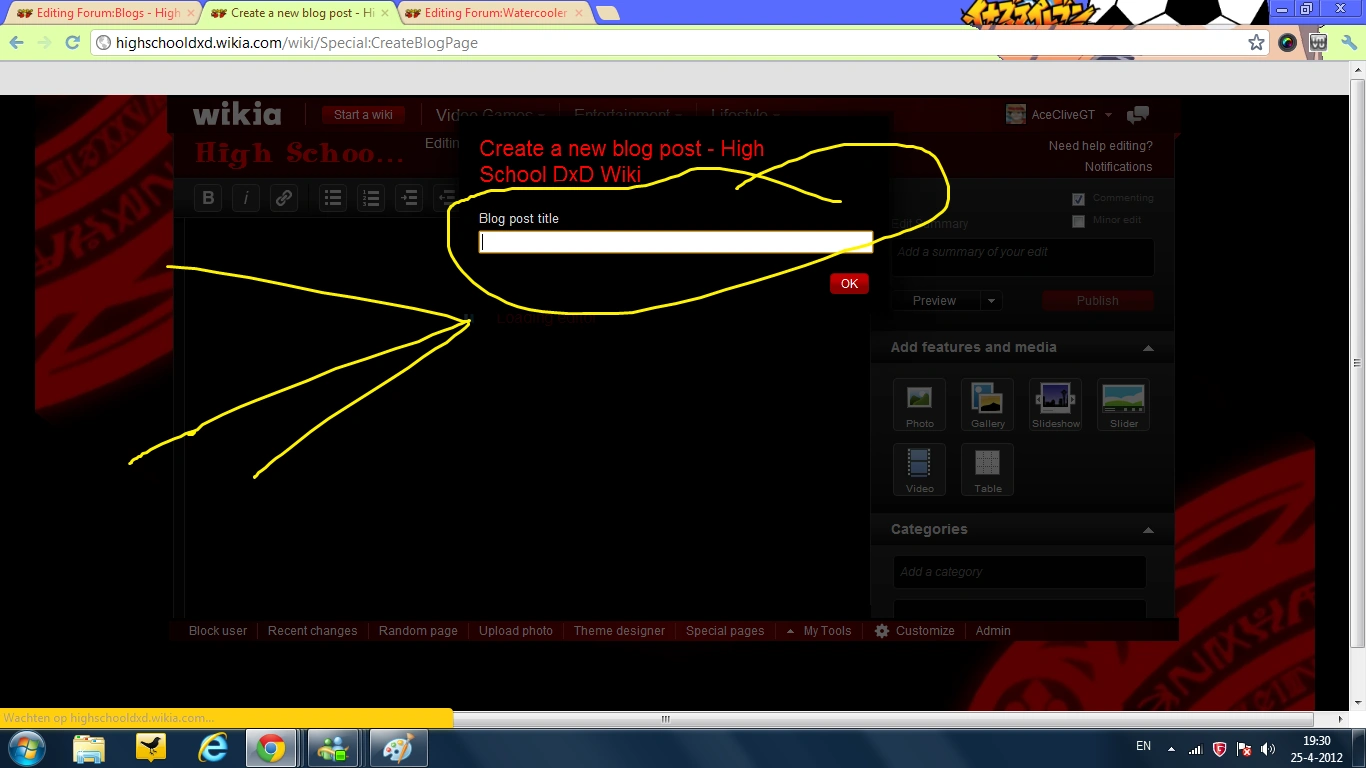This screenshot has height=768, width=1366.
Task: Open the Windows Start menu
Action: pos(25,748)
